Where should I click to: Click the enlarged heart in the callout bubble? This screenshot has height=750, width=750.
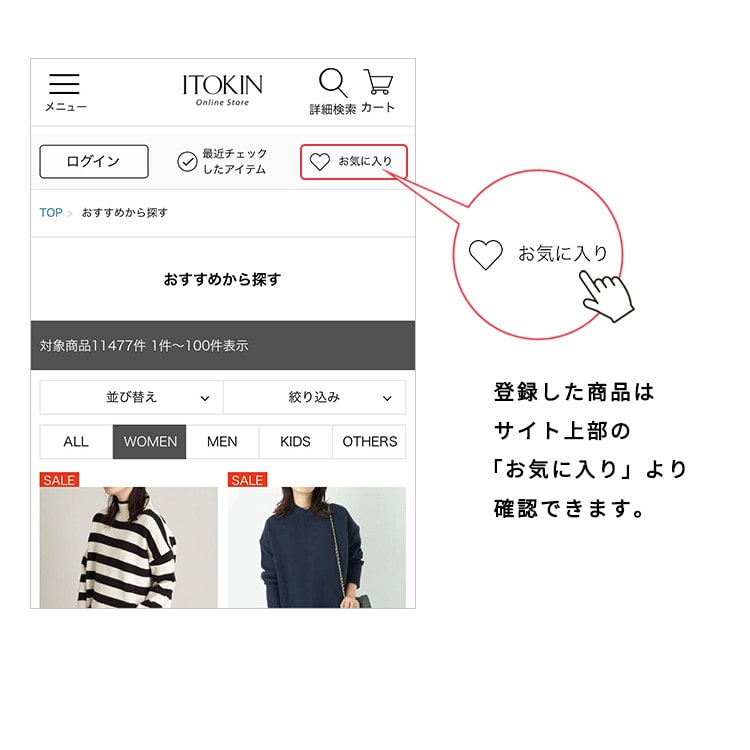485,254
